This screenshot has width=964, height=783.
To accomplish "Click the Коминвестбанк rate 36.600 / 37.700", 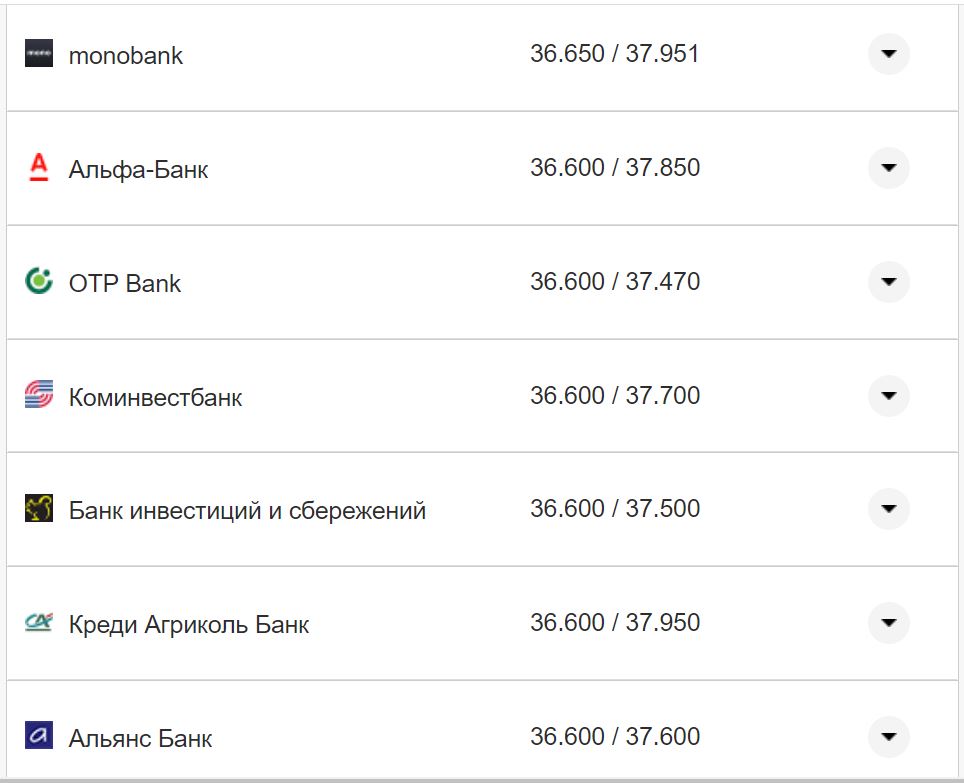I will [614, 396].
